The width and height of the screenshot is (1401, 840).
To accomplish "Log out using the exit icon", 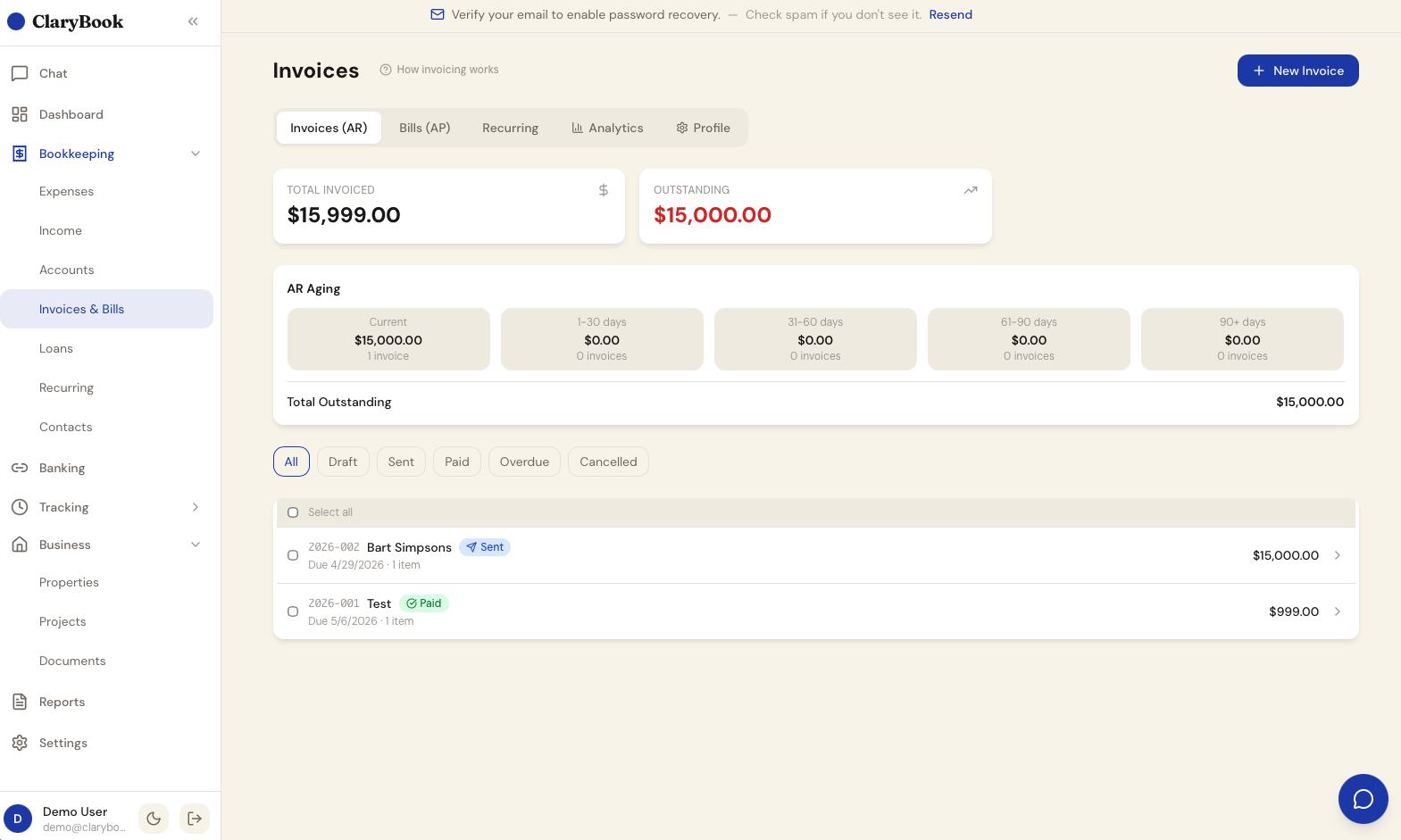I will pos(195,819).
